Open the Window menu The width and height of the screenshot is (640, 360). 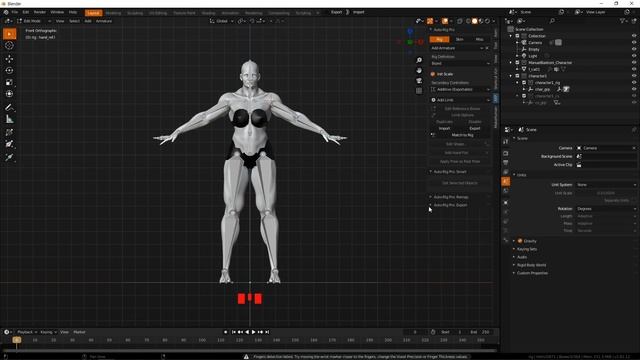57,12
